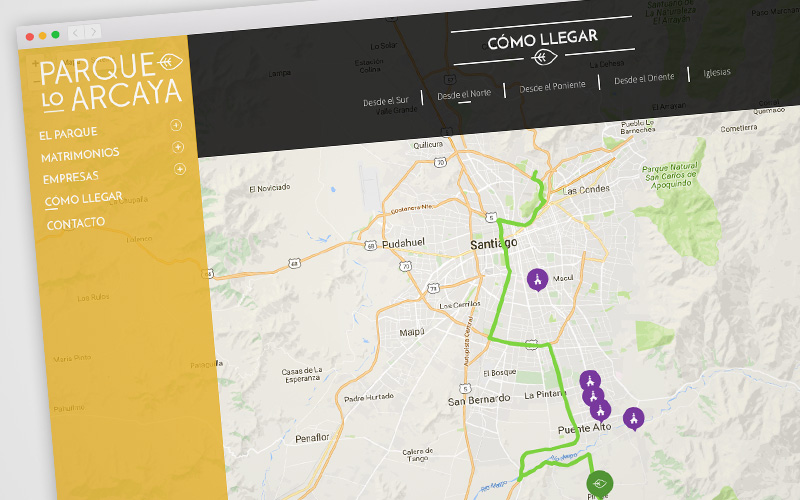The width and height of the screenshot is (800, 500).
Task: Open the Empresas menu item
Action: 71,178
